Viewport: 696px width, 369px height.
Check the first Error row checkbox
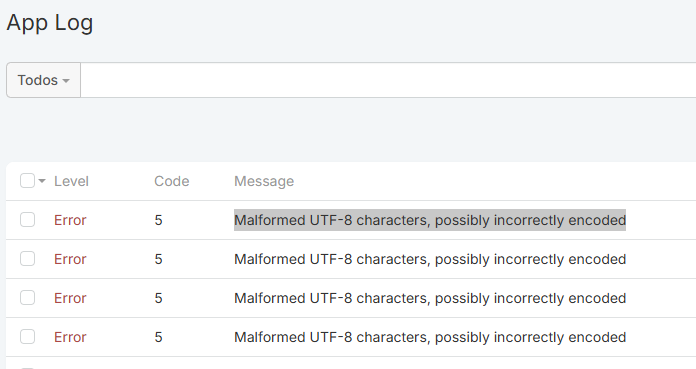28,220
